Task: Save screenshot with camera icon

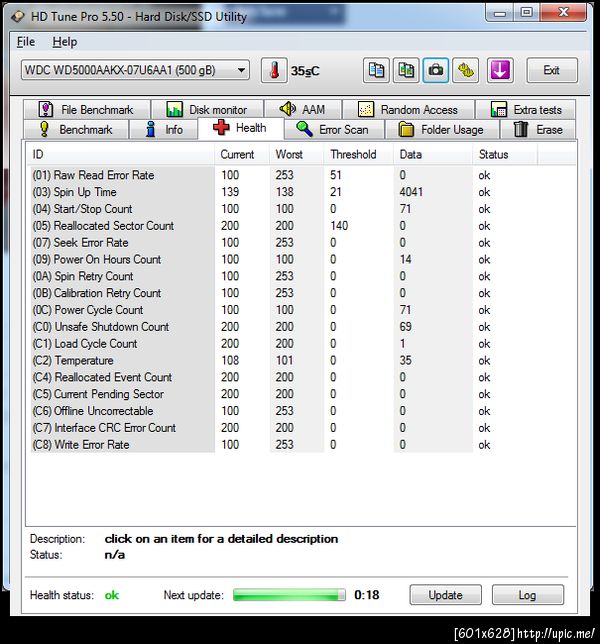Action: [436, 70]
